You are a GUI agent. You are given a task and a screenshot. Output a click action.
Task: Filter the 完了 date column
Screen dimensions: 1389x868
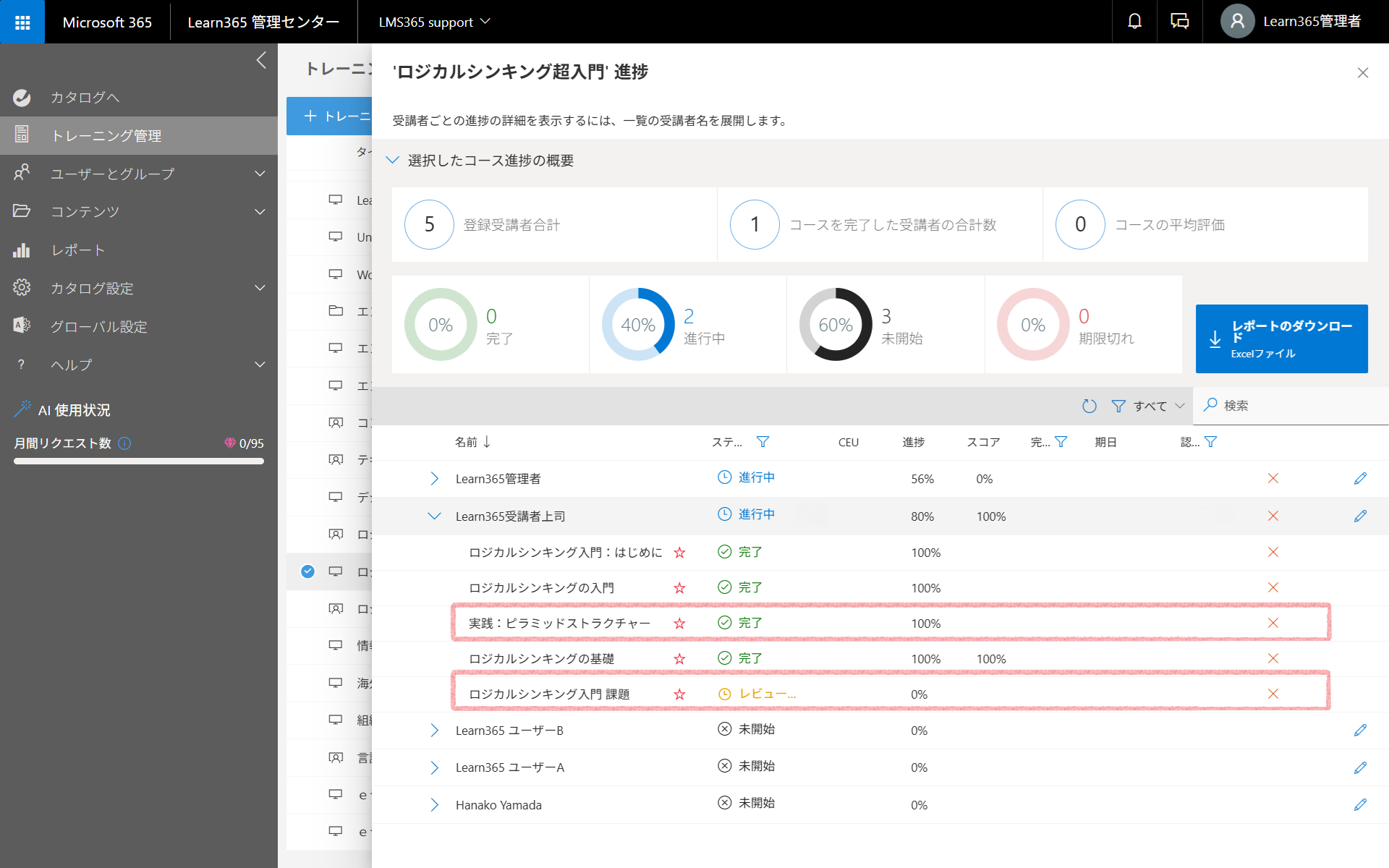[1061, 442]
